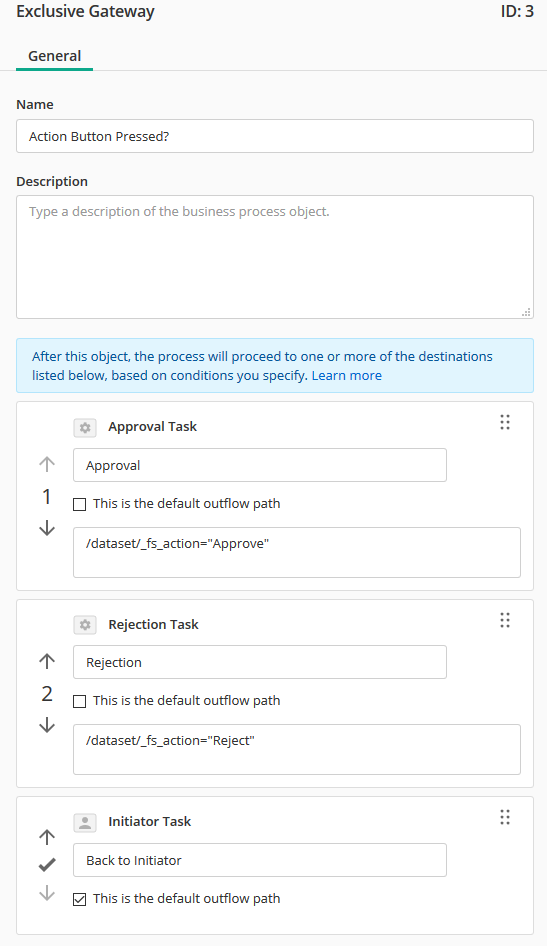Click the person icon beside Initiator Task
The height and width of the screenshot is (946, 547).
coord(85,822)
